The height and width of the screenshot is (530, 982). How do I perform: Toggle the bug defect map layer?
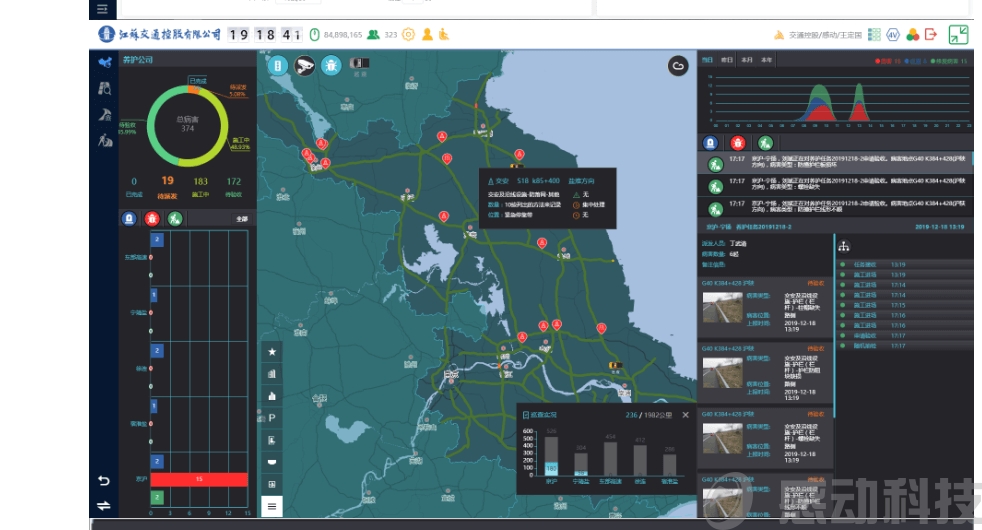330,65
